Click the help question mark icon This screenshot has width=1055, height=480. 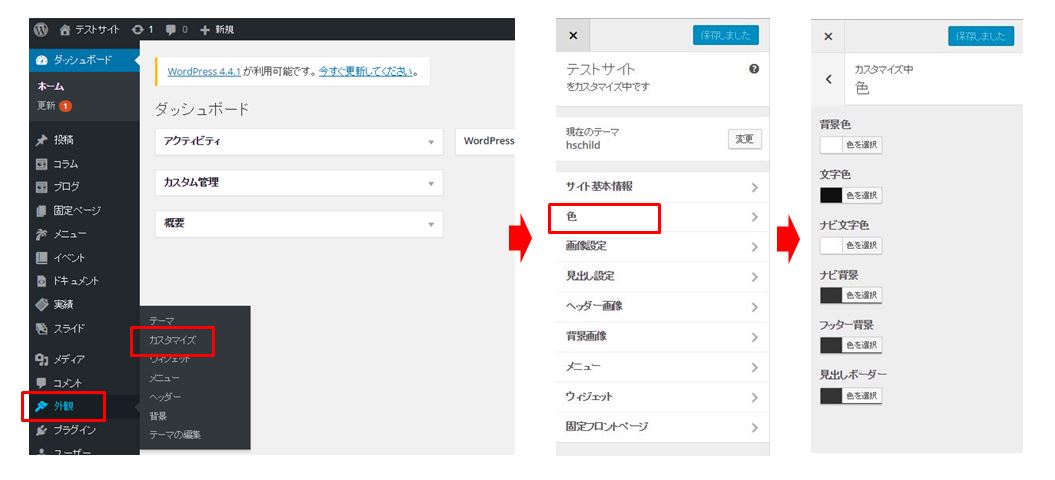click(754, 69)
